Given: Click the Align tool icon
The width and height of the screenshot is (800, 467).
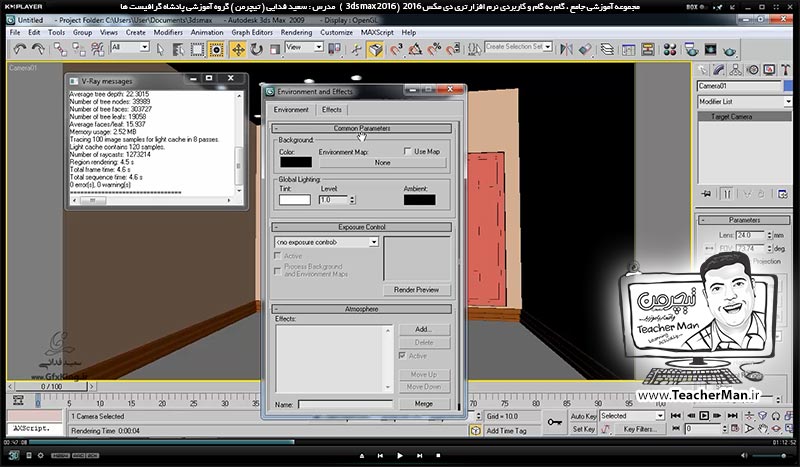Looking at the screenshot, I should 585,50.
